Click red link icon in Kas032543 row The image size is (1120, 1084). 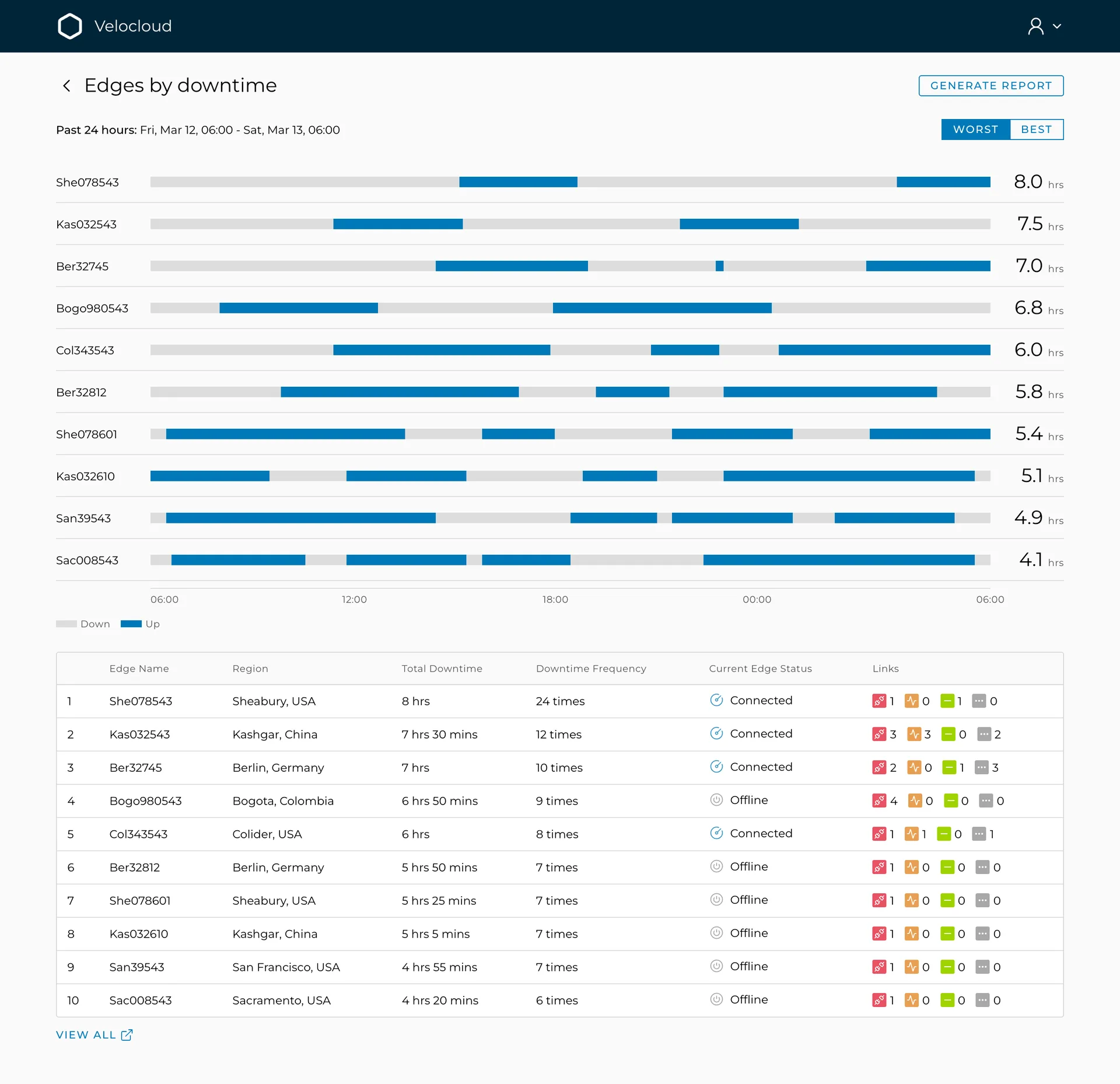click(x=879, y=734)
